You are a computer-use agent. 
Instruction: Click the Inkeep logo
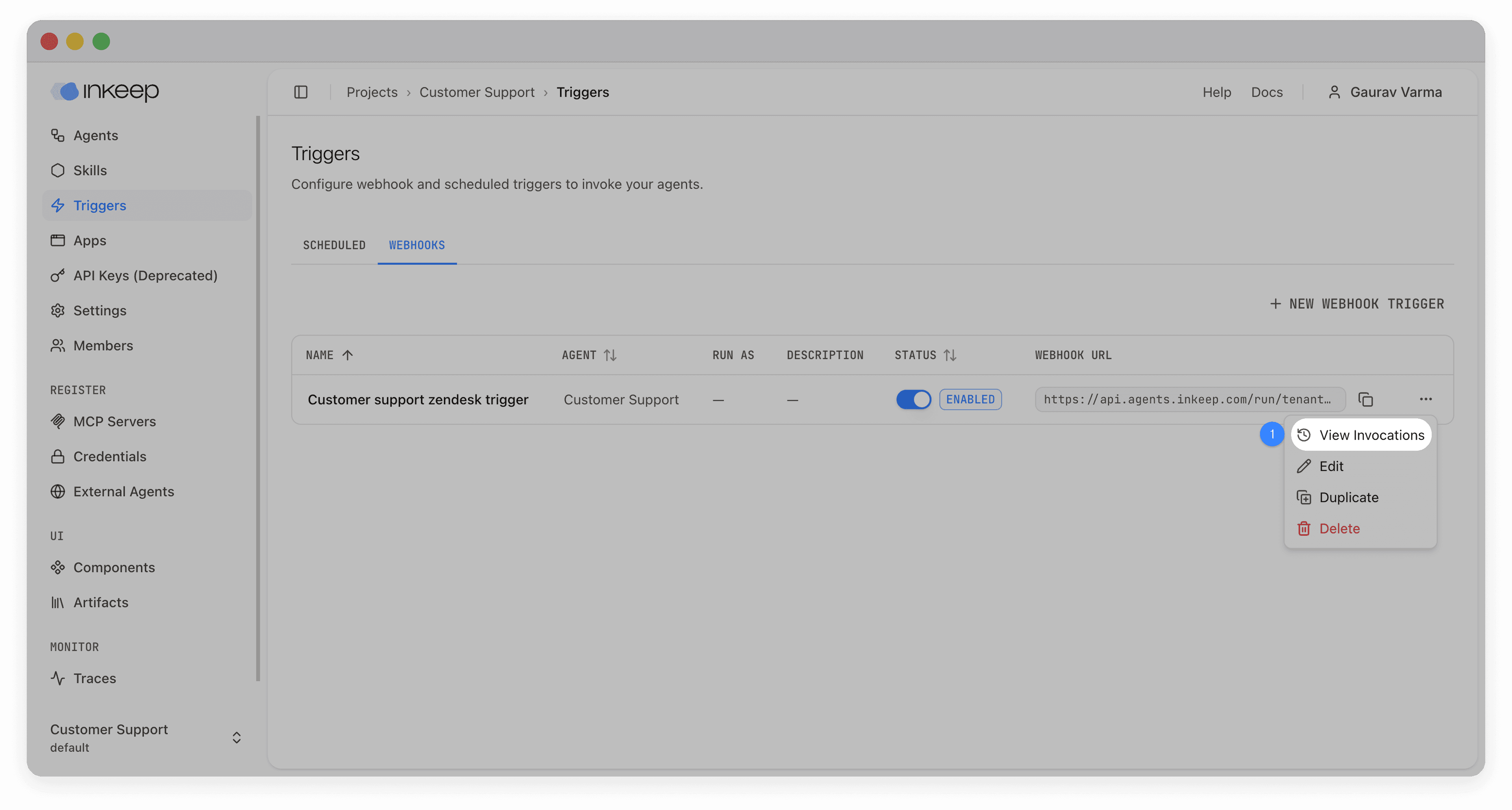104,91
